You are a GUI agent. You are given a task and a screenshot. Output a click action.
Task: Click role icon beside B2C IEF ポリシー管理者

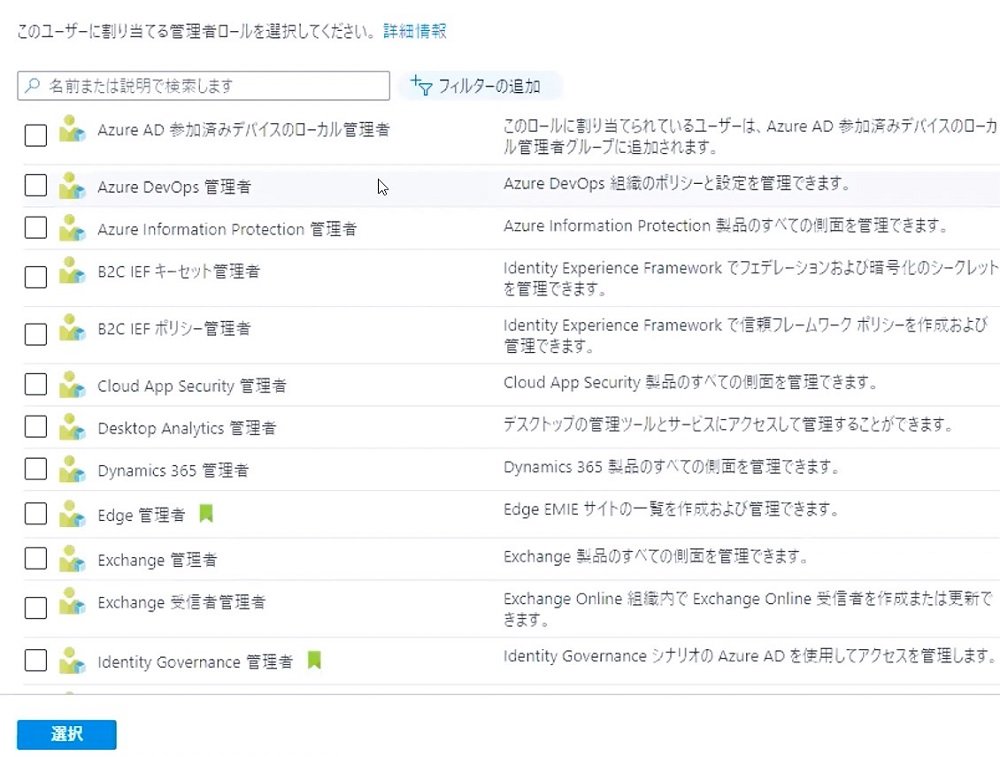pos(72,327)
